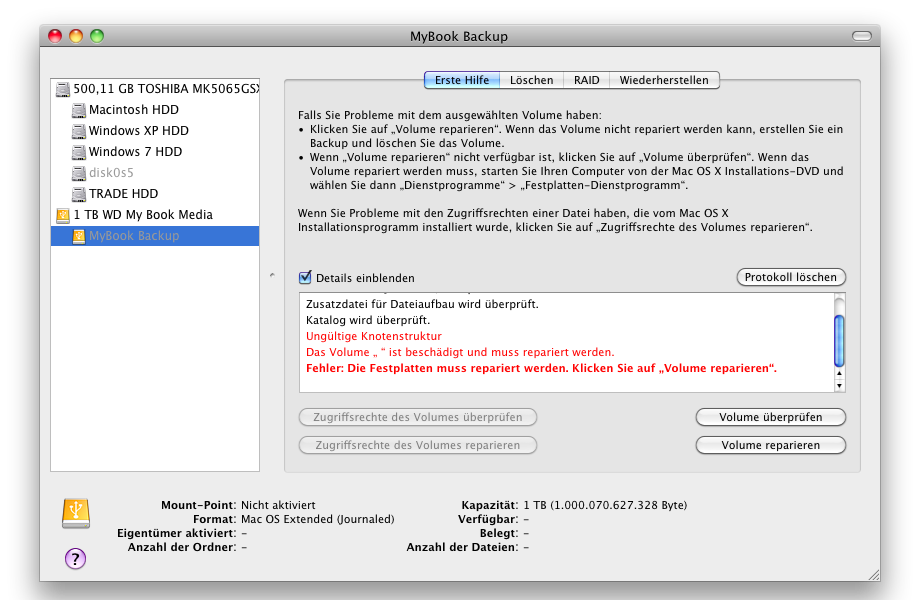The height and width of the screenshot is (600, 920).
Task: Select Macintosh HDD in the sidebar
Action: (x=155, y=110)
